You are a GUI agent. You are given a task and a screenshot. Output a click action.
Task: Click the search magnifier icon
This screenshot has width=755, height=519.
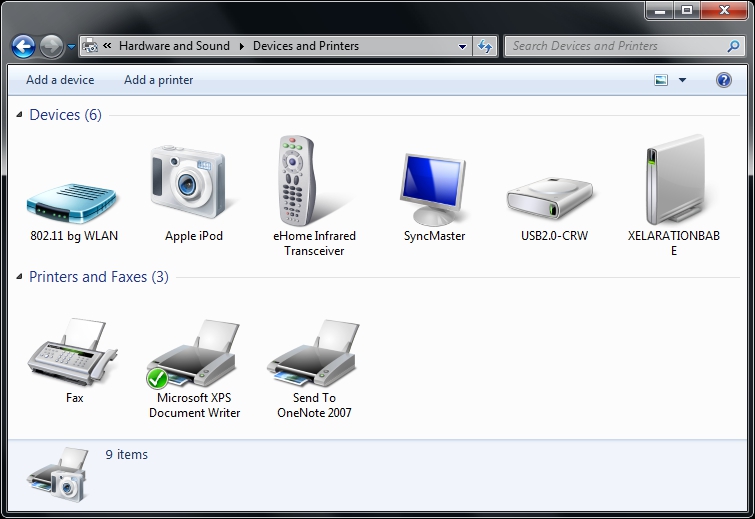733,46
